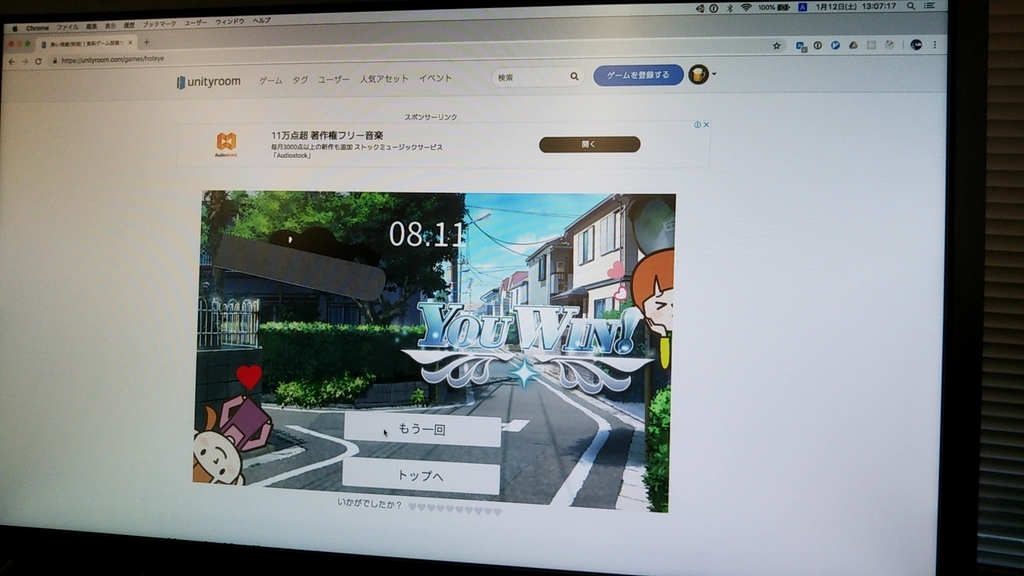This screenshot has height=576, width=1024.
Task: Open the Chrome profile avatar
Action: coord(916,44)
